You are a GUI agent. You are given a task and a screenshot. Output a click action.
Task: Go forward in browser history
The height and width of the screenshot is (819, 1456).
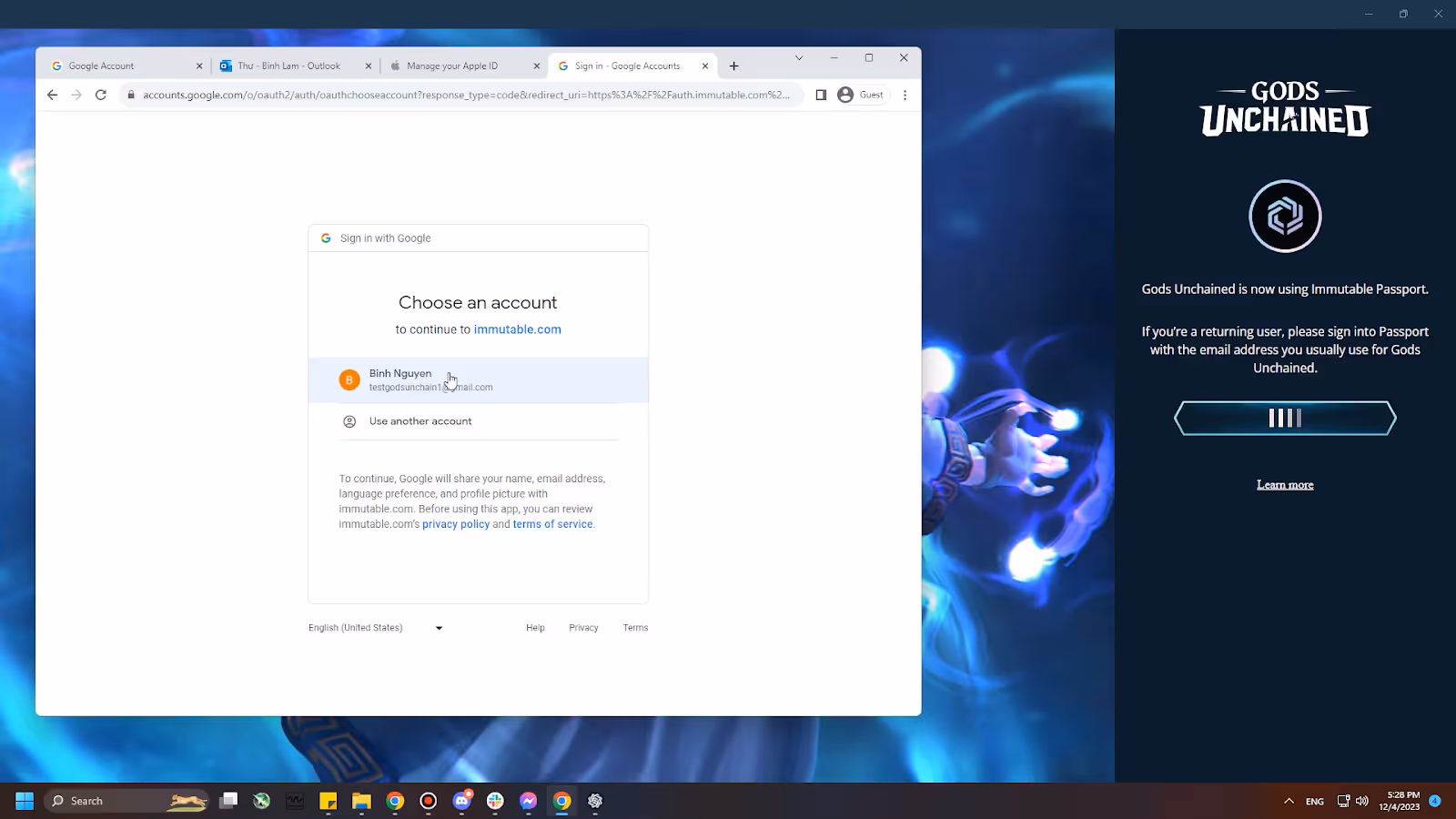click(76, 95)
